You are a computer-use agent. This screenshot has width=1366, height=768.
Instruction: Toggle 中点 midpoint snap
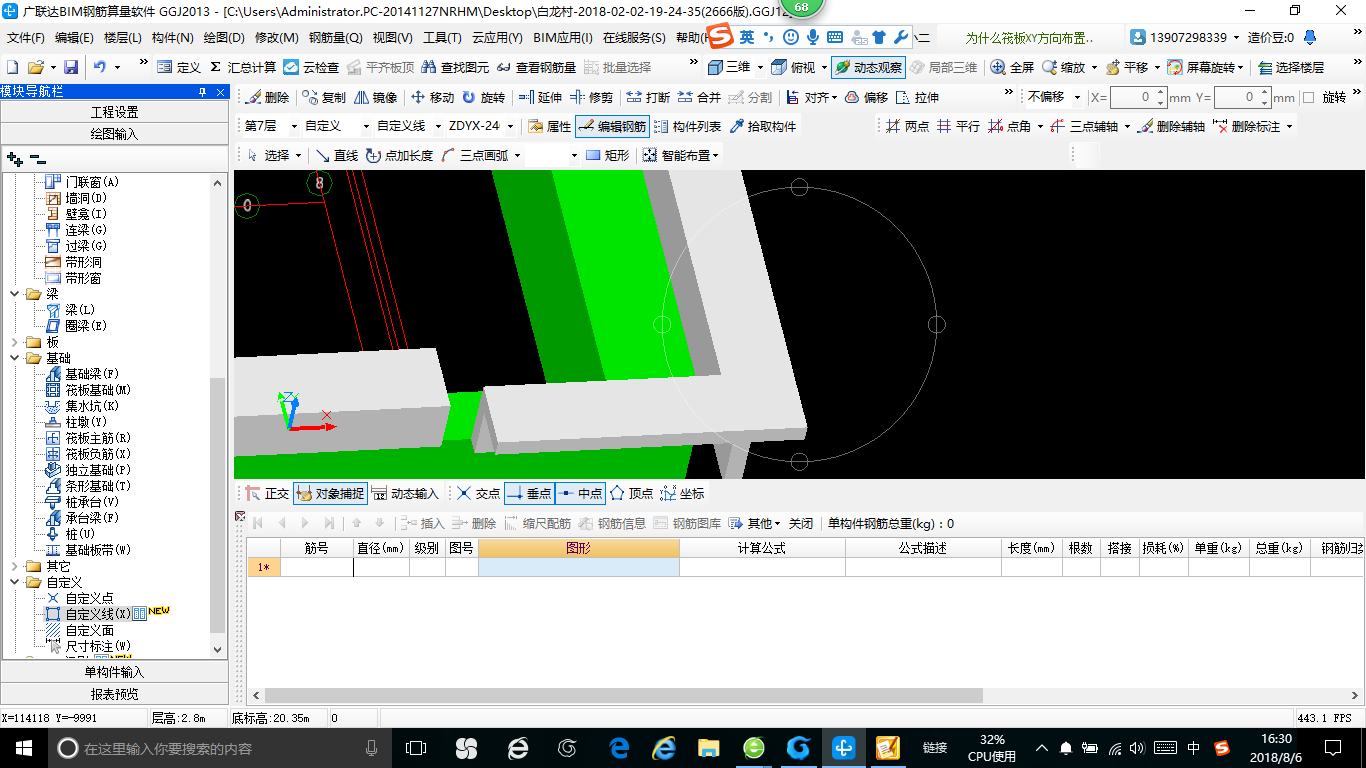point(580,493)
